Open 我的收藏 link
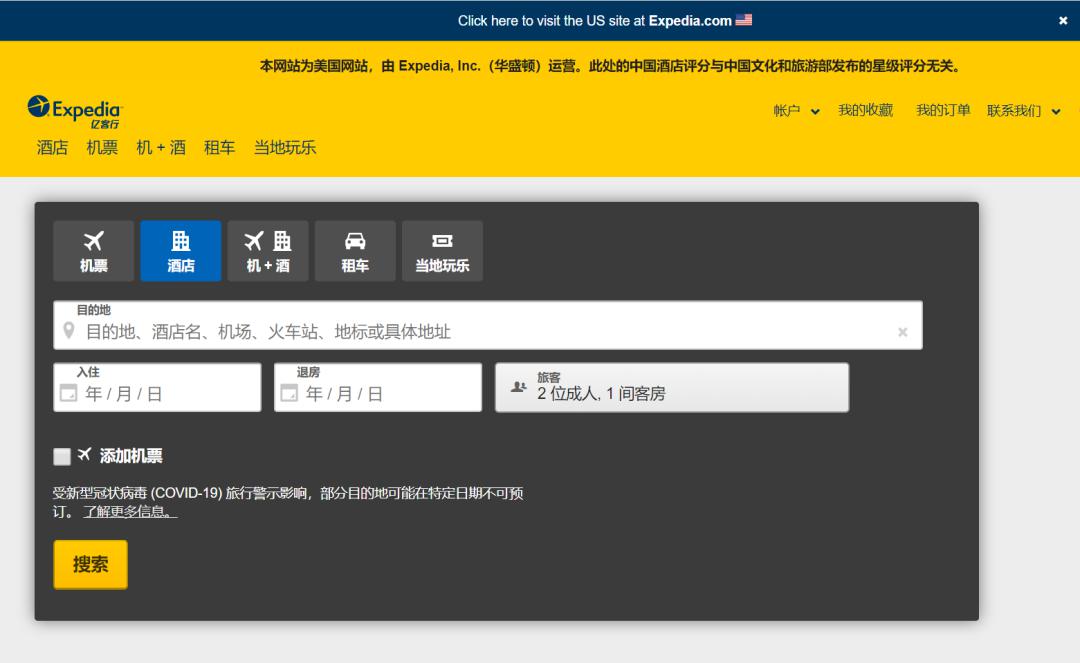 point(865,110)
